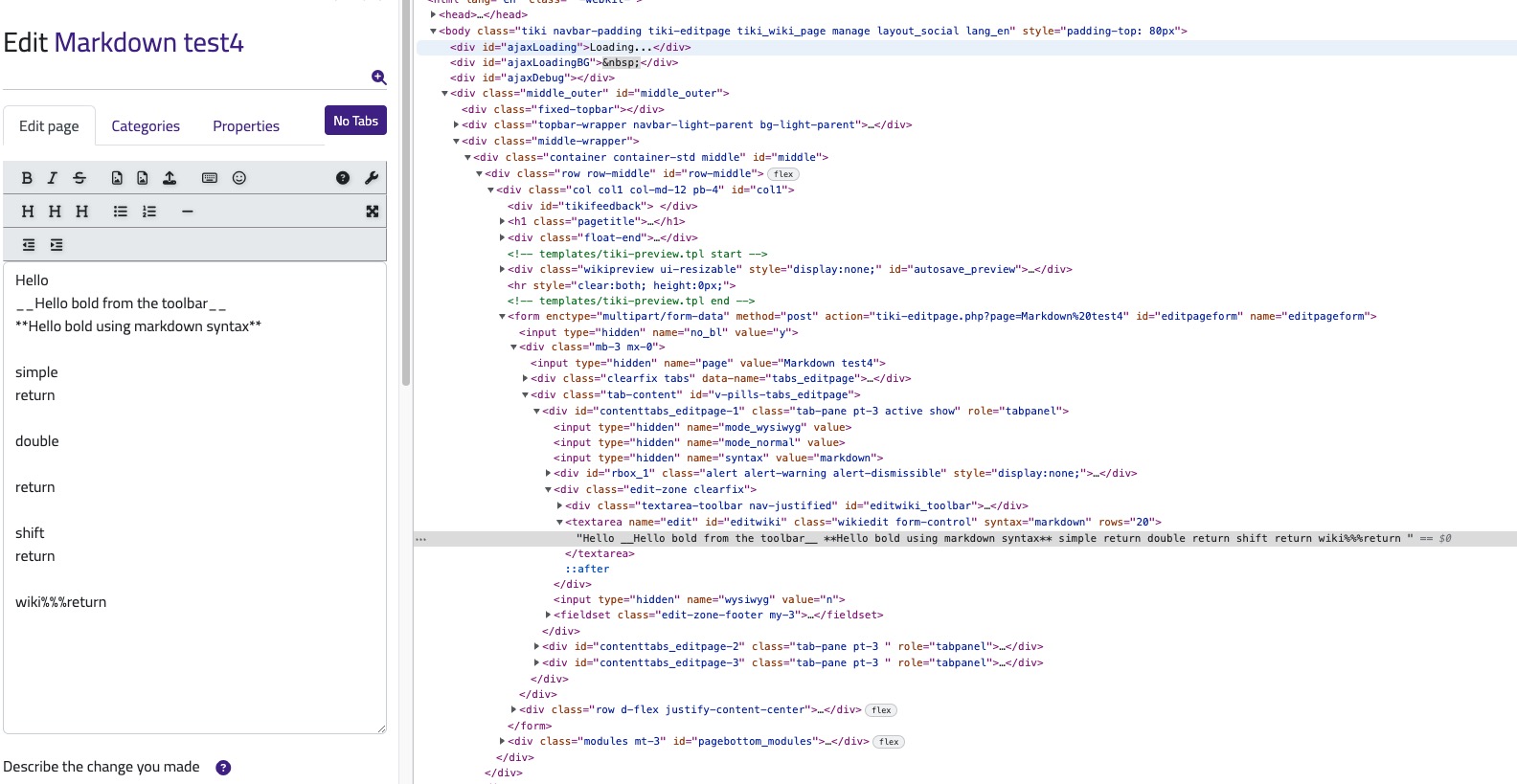Click the flex badge on justify-content-center row

(x=881, y=710)
